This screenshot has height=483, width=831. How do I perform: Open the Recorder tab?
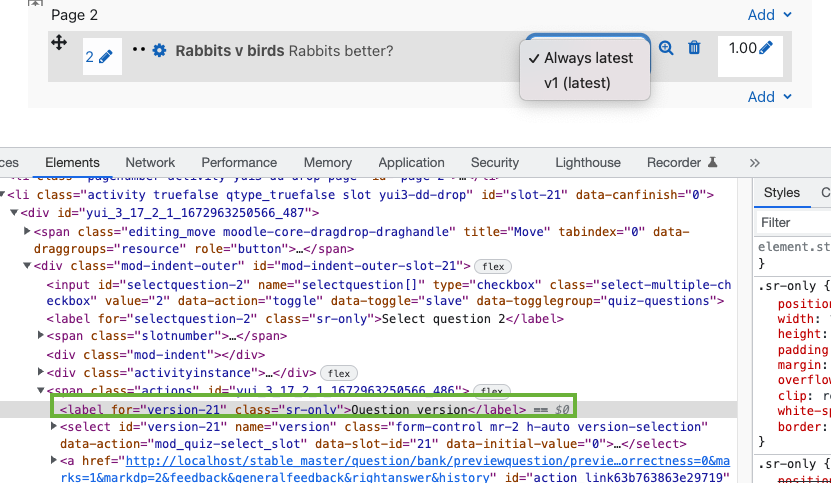[x=674, y=162]
